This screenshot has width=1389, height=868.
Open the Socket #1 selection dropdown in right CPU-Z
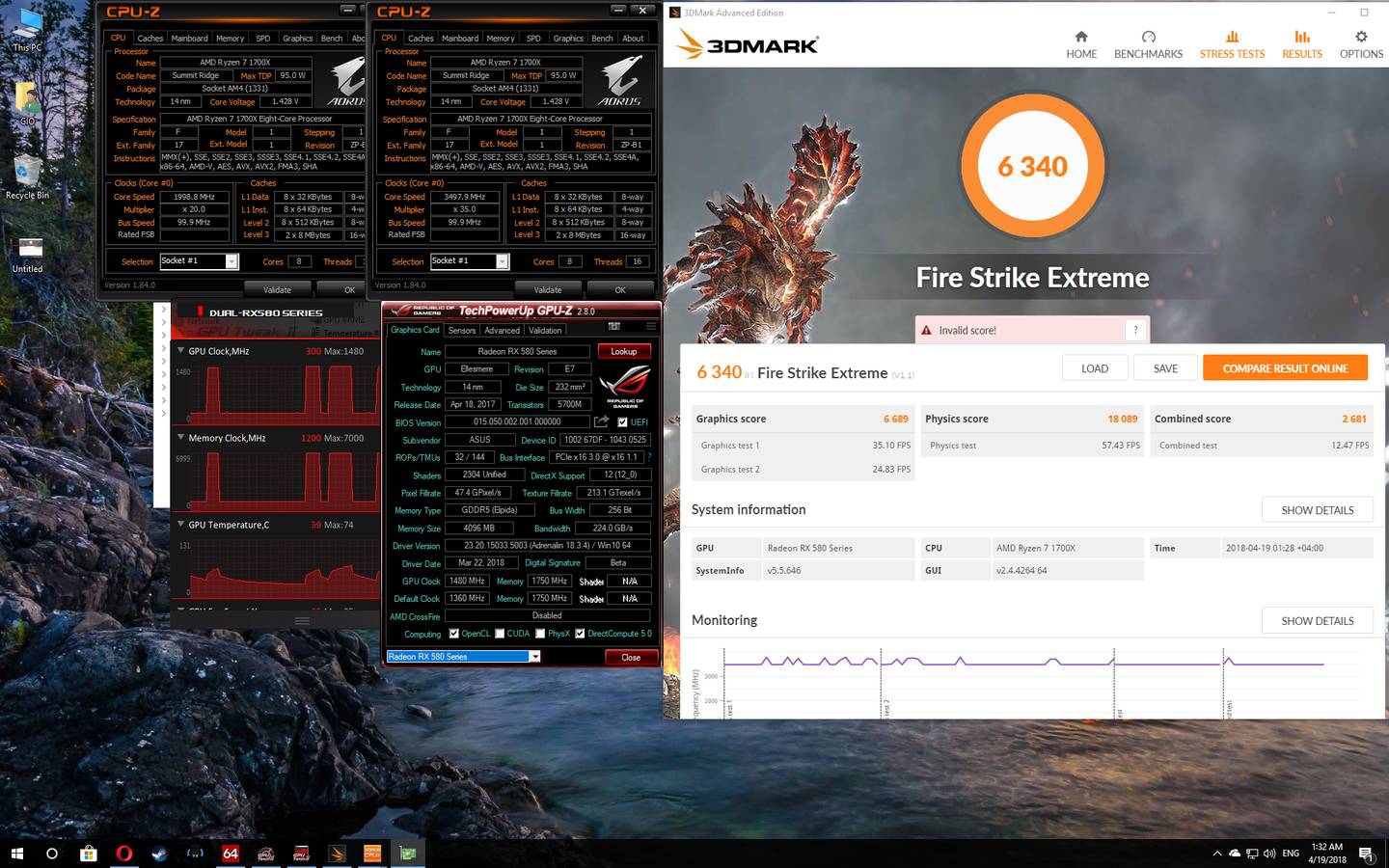502,261
